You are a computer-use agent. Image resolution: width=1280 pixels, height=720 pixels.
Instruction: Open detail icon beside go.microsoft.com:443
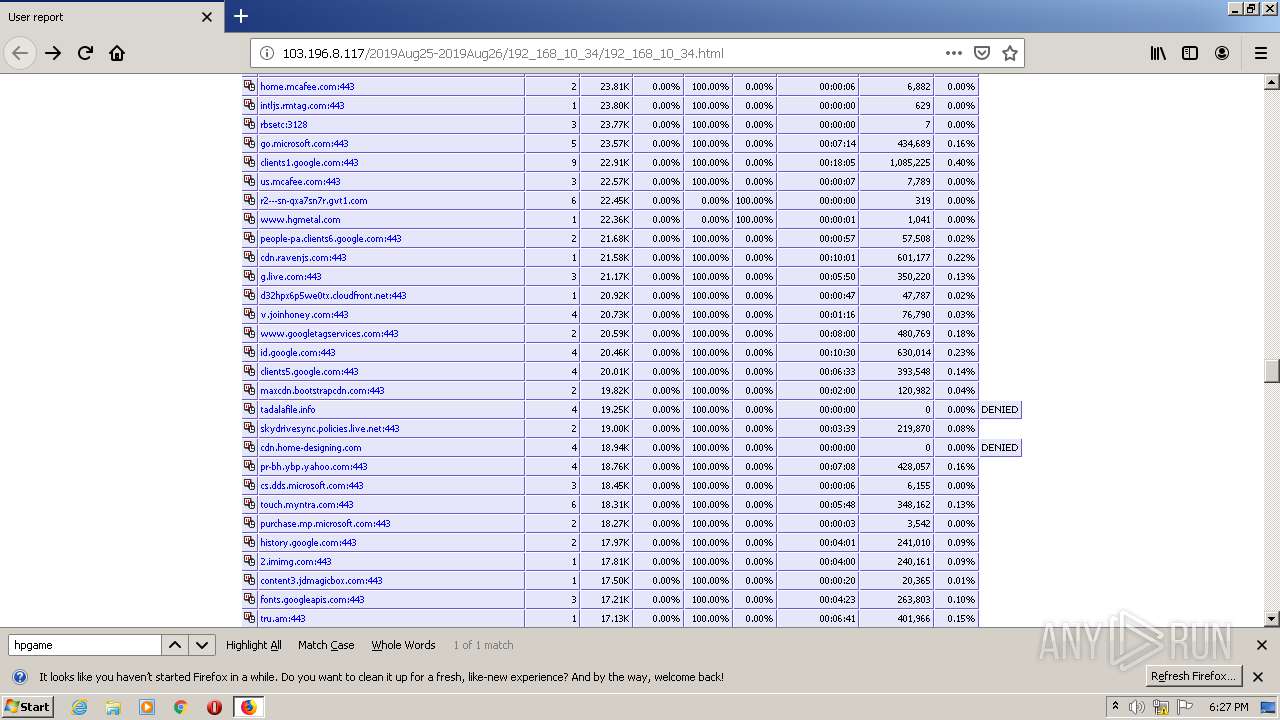click(x=250, y=143)
